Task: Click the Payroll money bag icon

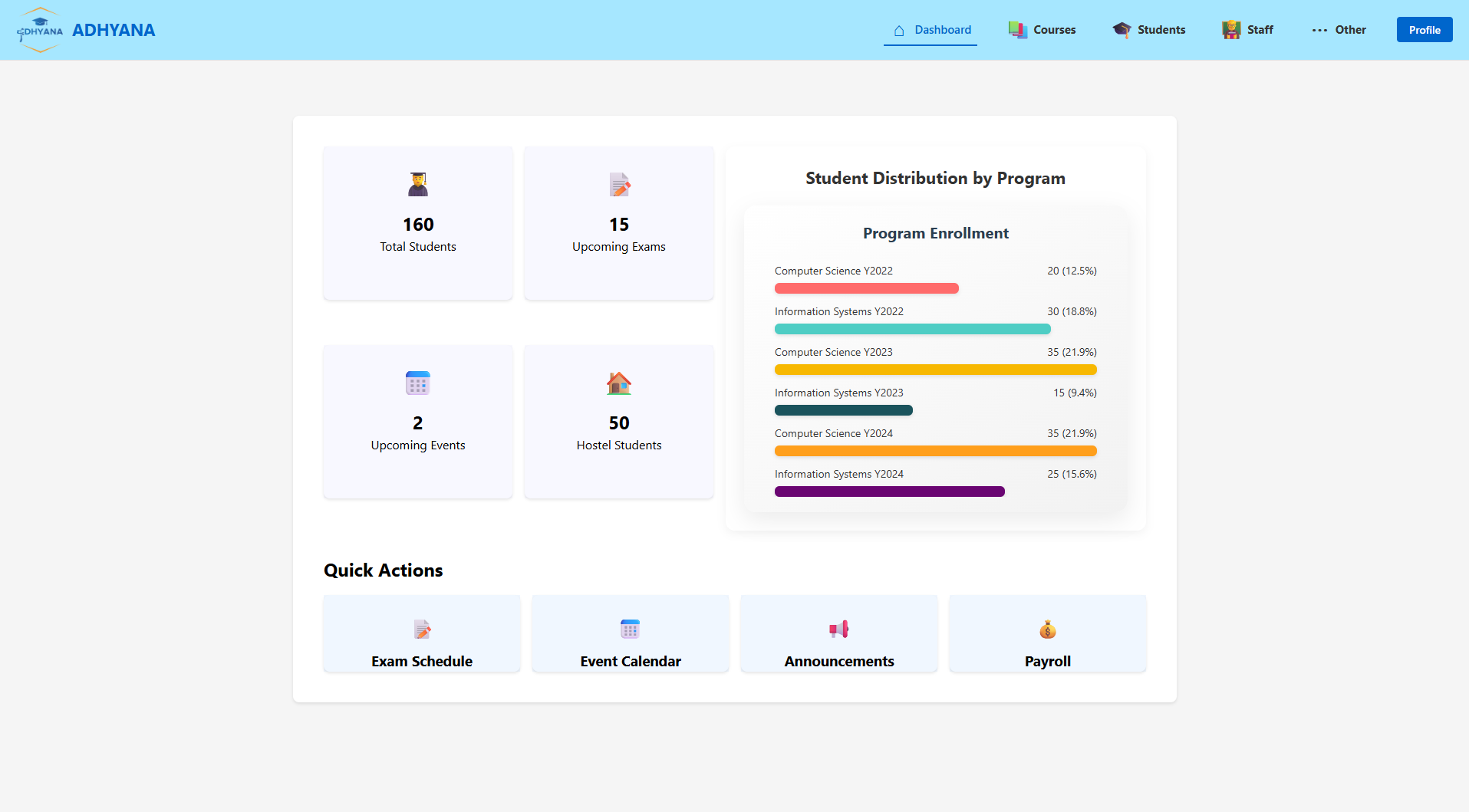Action: click(1048, 630)
